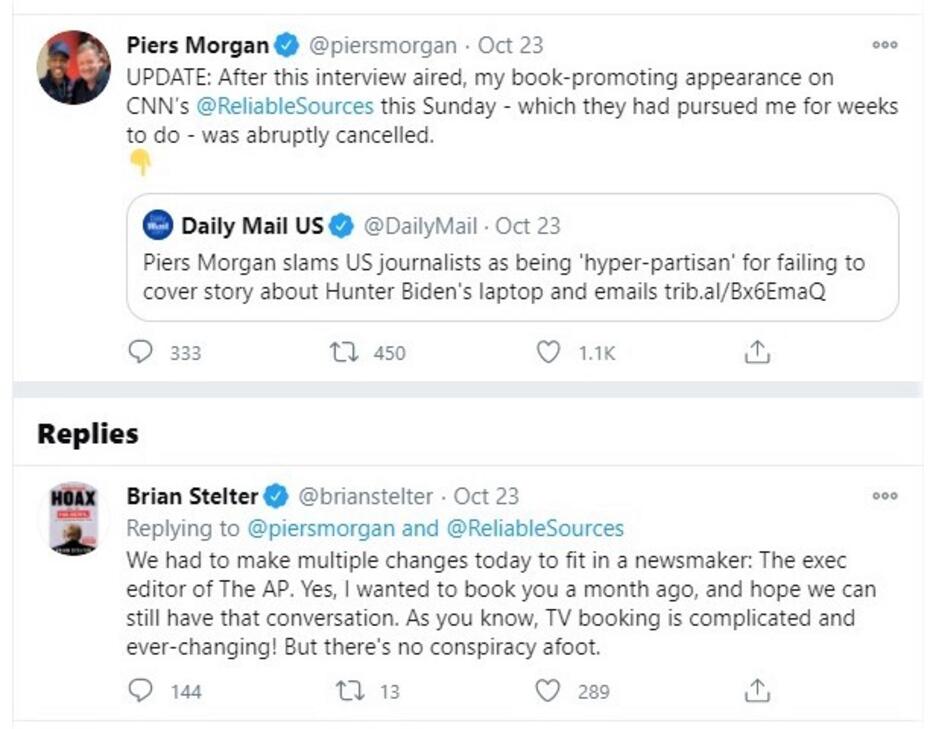930x729 pixels.
Task: Click the Oct 23 timestamp on Stelter's reply
Action: (x=487, y=496)
